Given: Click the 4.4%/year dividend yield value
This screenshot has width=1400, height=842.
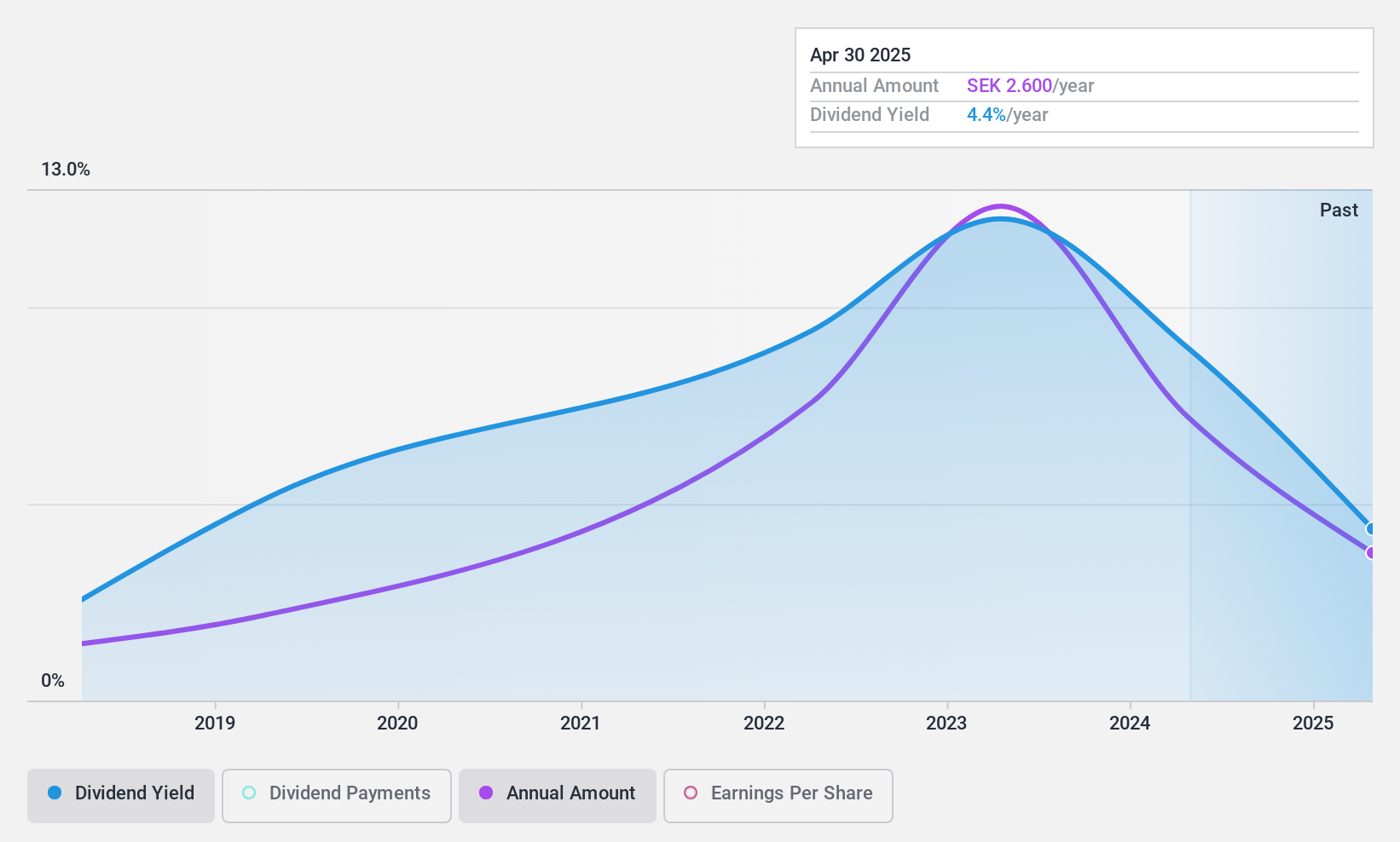Looking at the screenshot, I should tap(1007, 115).
